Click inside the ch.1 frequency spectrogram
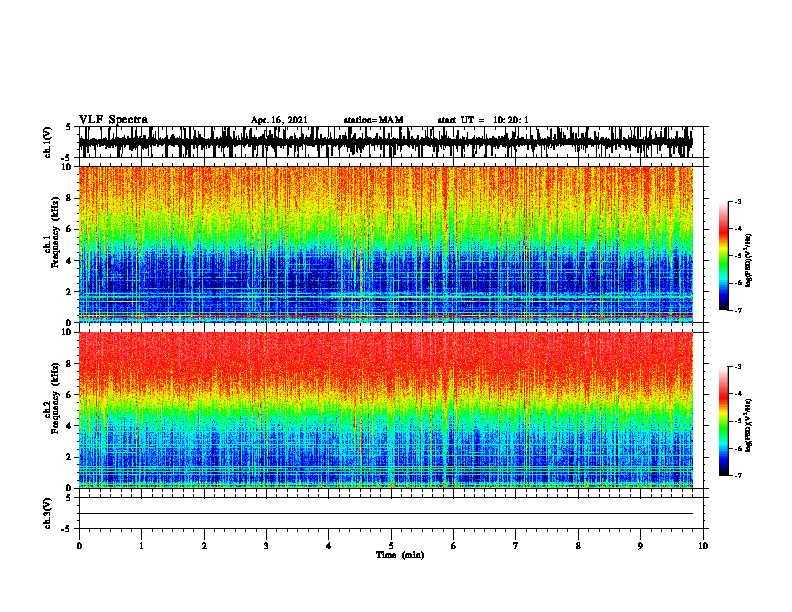This screenshot has width=792, height=612. point(386,244)
